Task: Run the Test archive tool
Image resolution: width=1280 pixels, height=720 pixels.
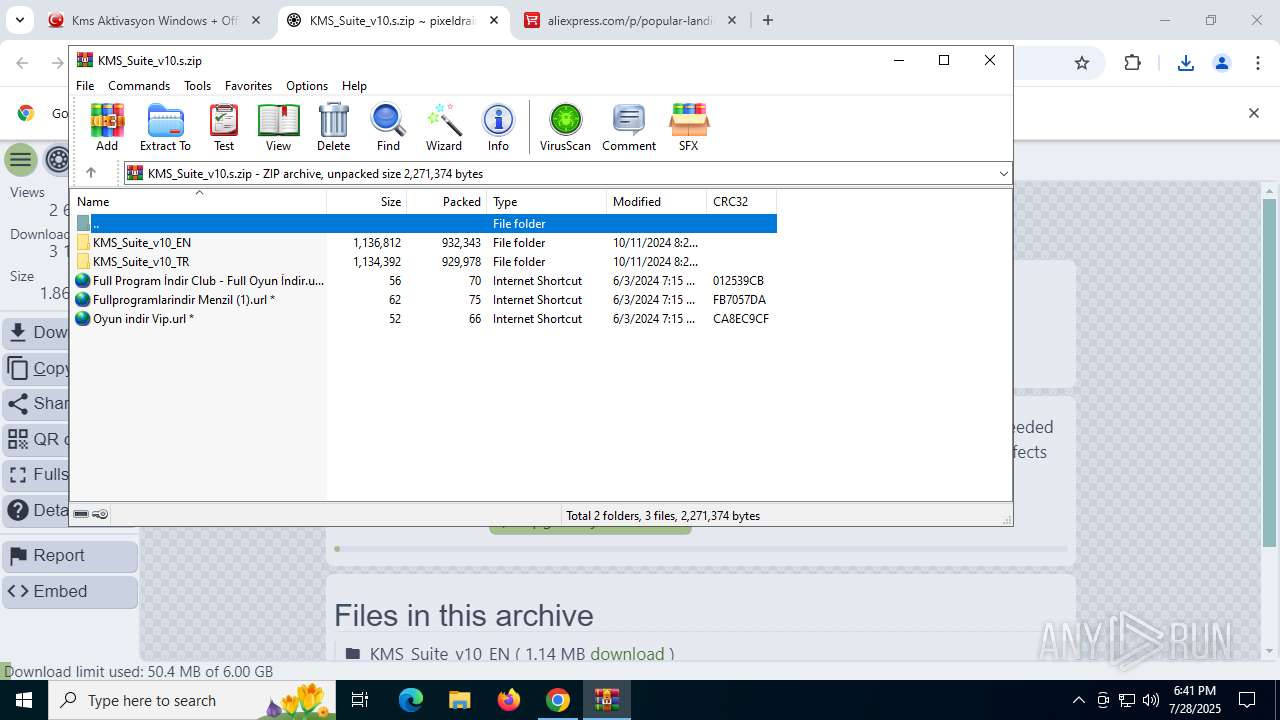Action: (x=224, y=127)
